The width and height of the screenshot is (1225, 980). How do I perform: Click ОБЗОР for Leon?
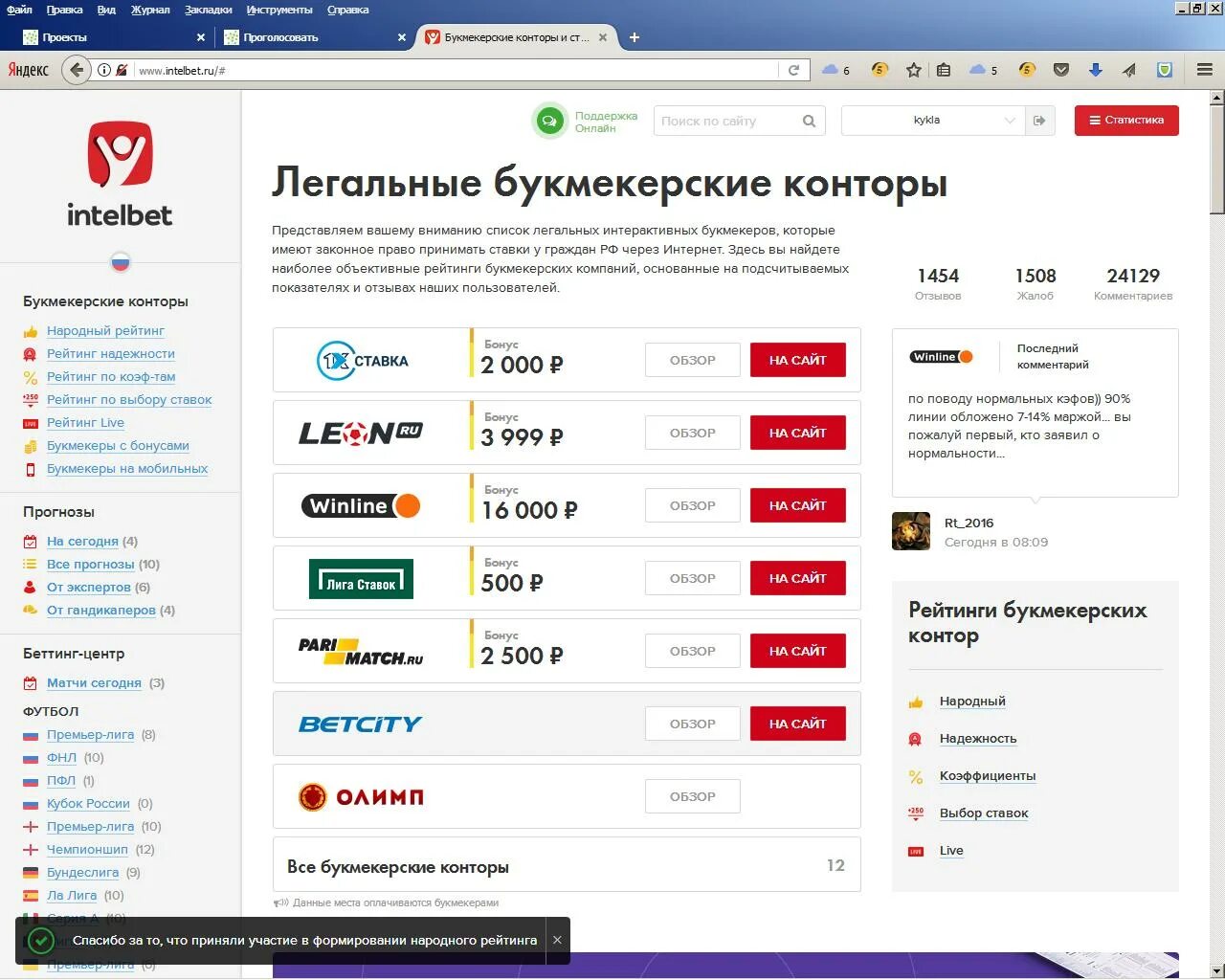coord(693,433)
